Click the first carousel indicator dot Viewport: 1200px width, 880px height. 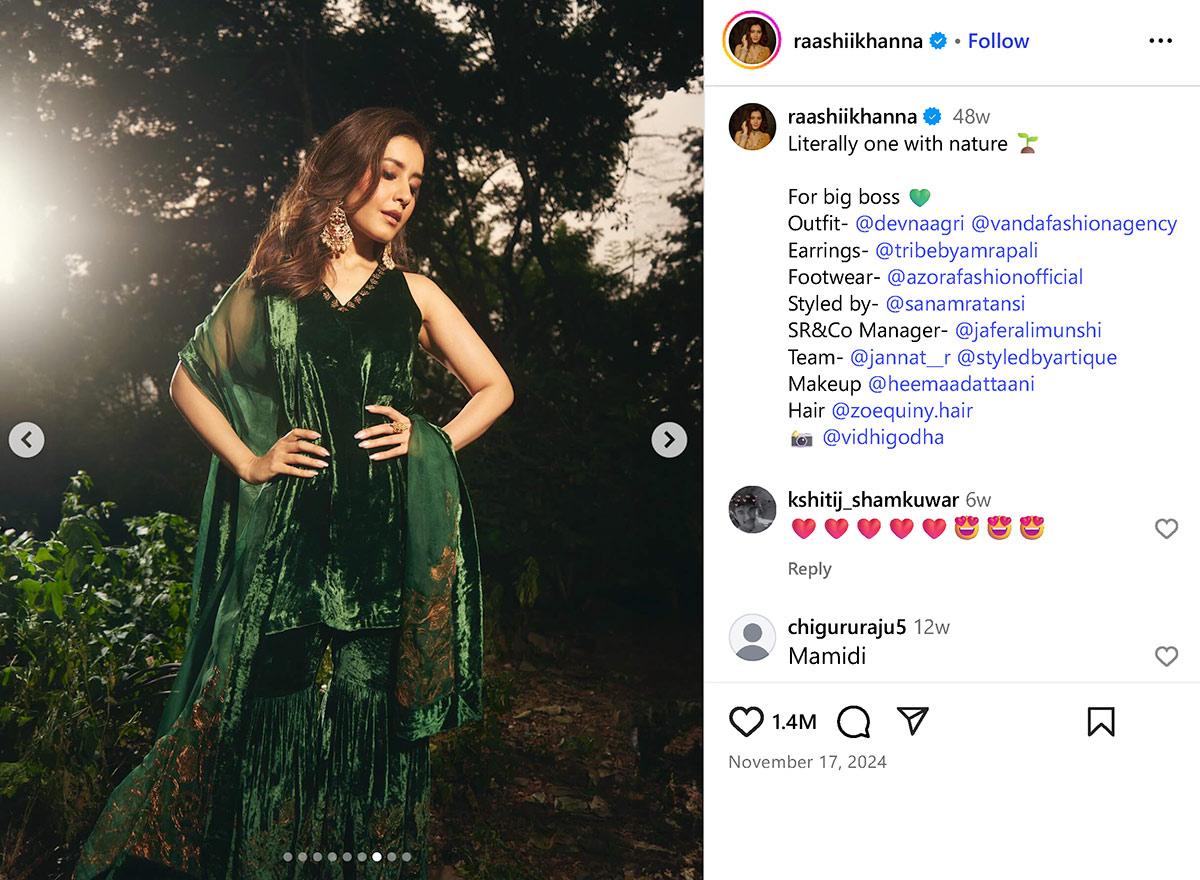click(x=288, y=857)
